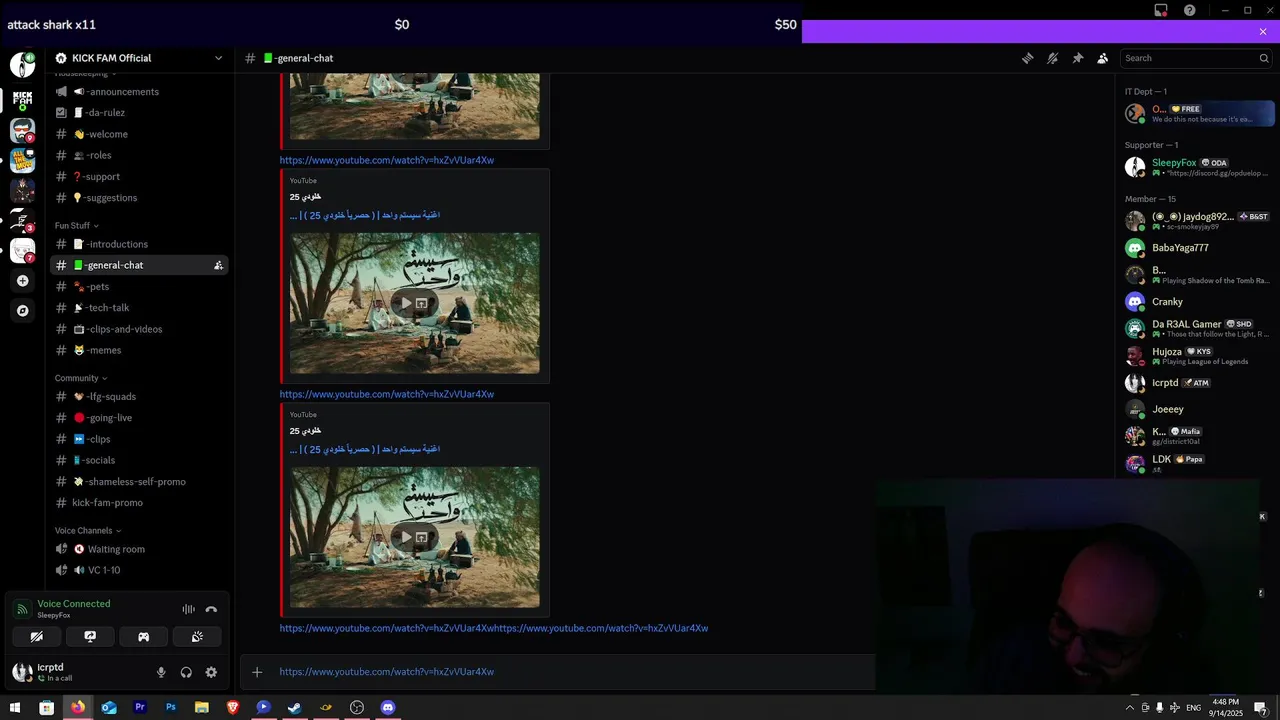The height and width of the screenshot is (720, 1280).
Task: Open Discord inbox icon in title bar
Action: click(x=1161, y=10)
